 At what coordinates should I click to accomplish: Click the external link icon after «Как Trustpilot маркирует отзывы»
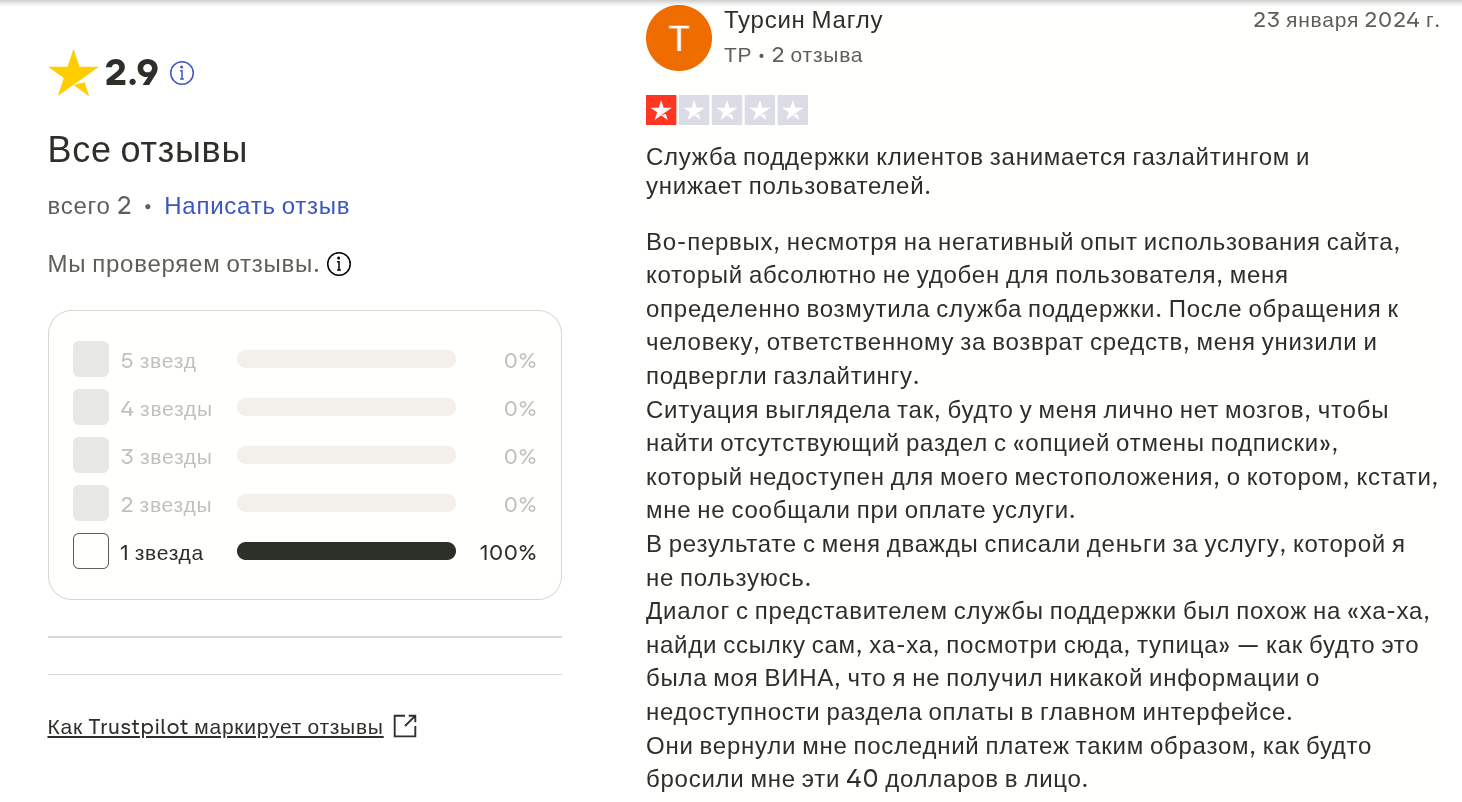404,727
